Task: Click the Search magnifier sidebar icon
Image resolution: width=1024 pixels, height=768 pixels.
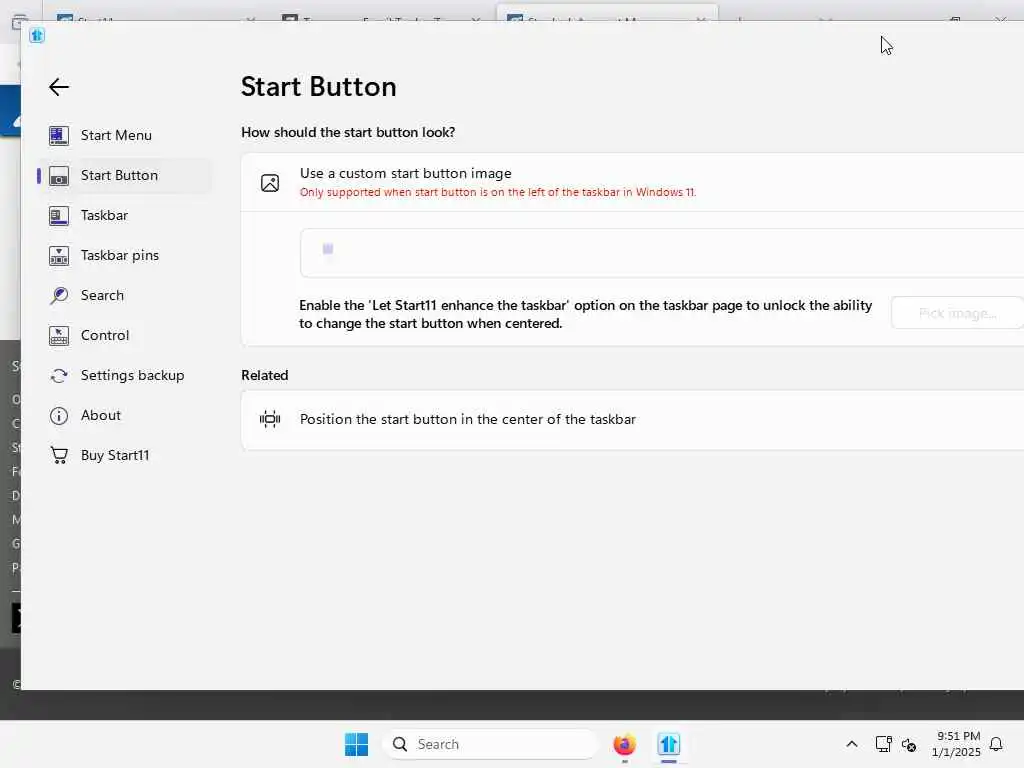Action: (x=59, y=295)
